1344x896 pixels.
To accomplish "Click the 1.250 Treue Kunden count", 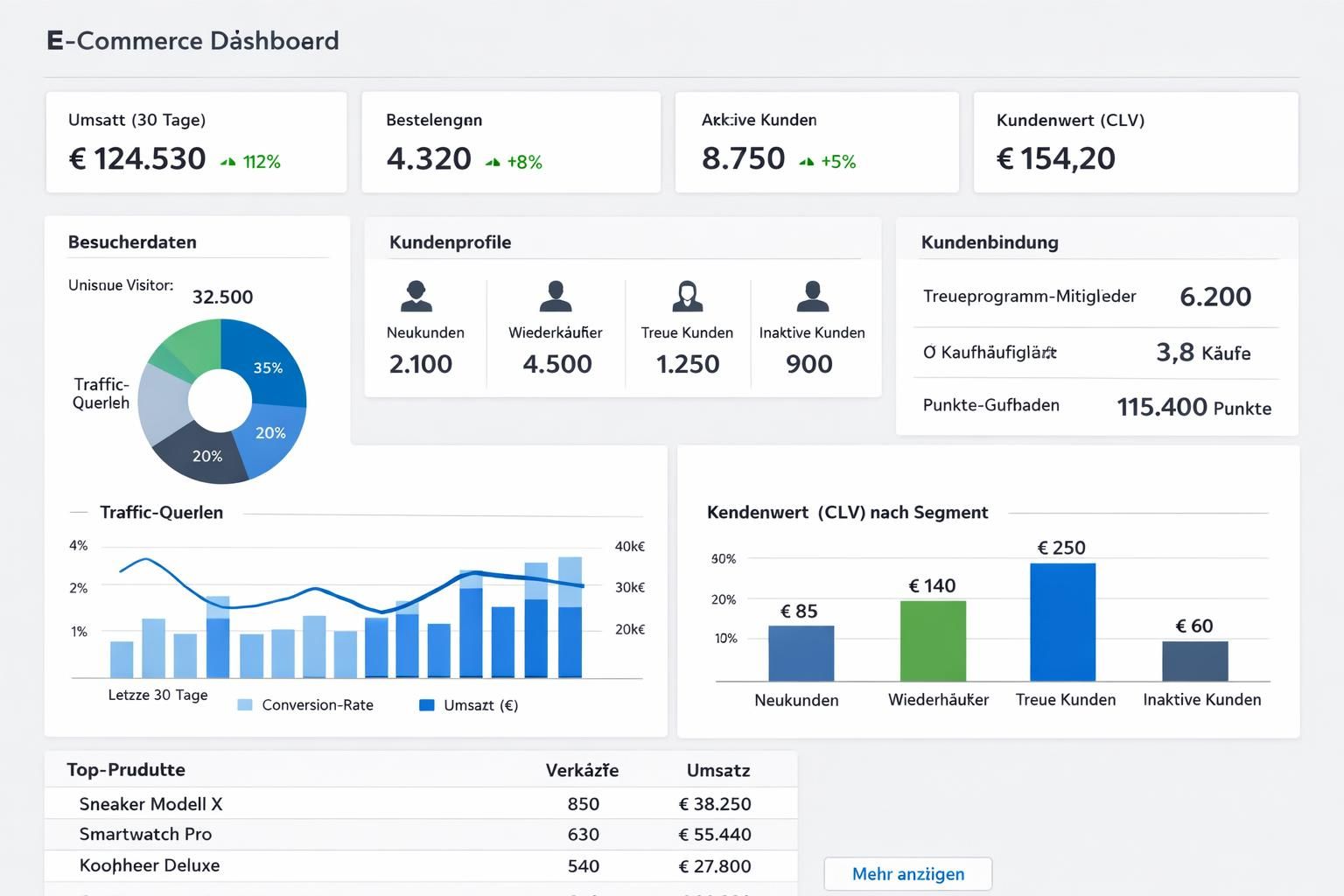I will 688,364.
